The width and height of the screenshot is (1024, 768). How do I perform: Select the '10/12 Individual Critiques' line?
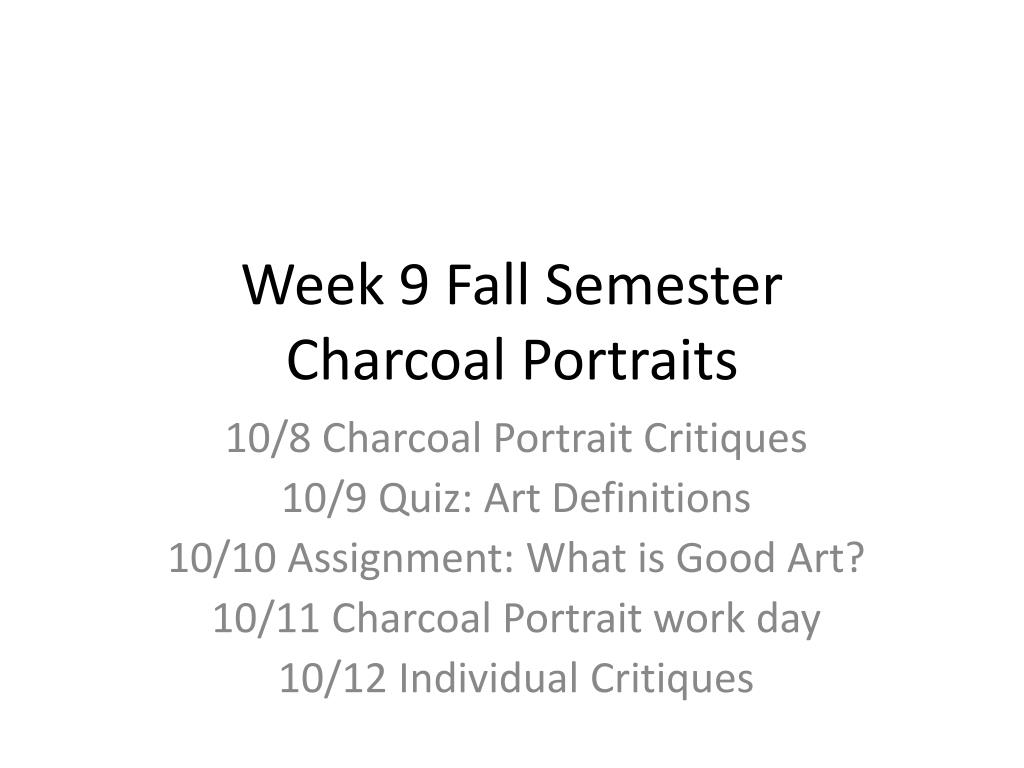click(516, 678)
